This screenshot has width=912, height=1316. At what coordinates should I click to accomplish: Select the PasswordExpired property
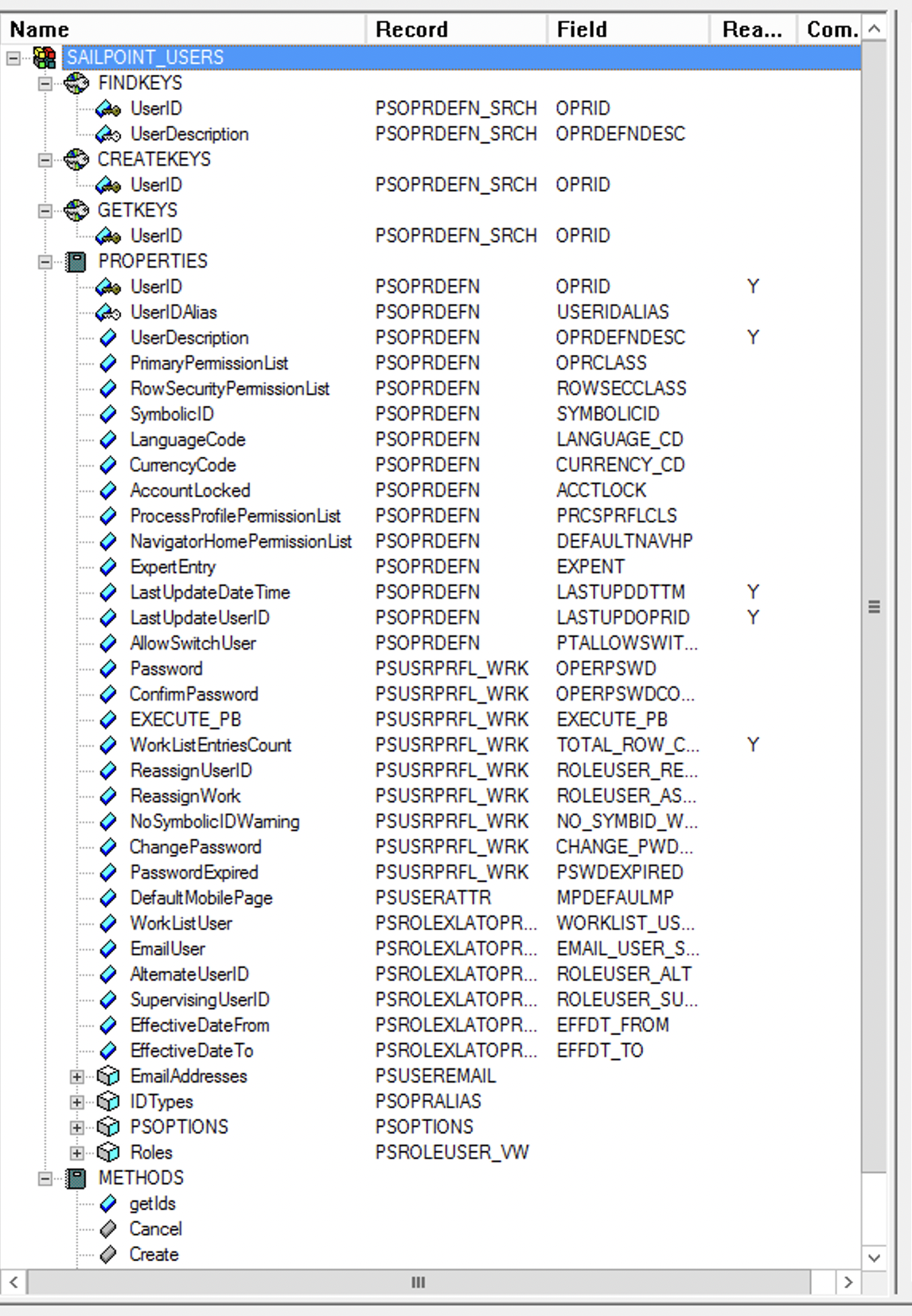pos(194,873)
